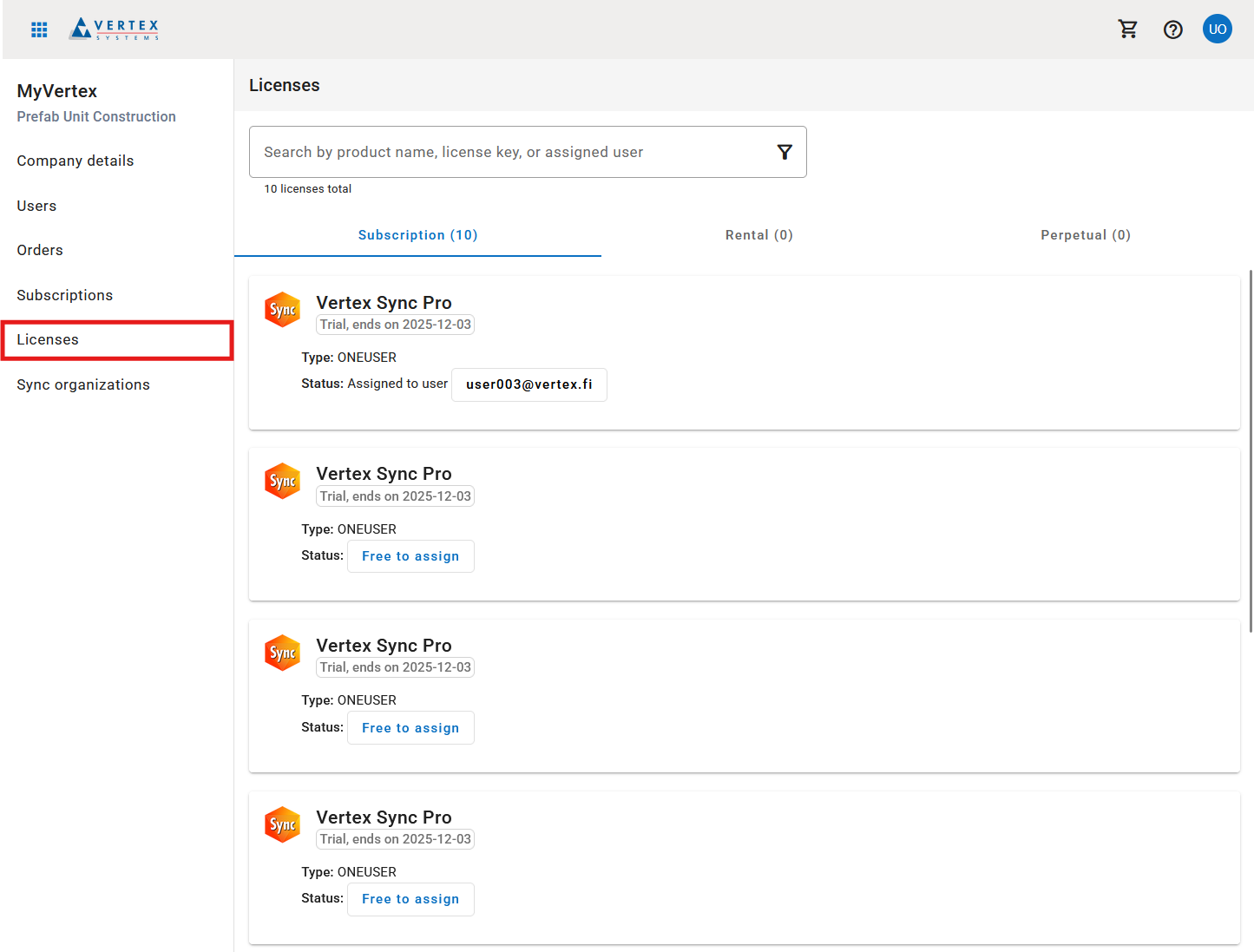Select the Subscription (10) tab
The height and width of the screenshot is (952, 1254).
(417, 235)
